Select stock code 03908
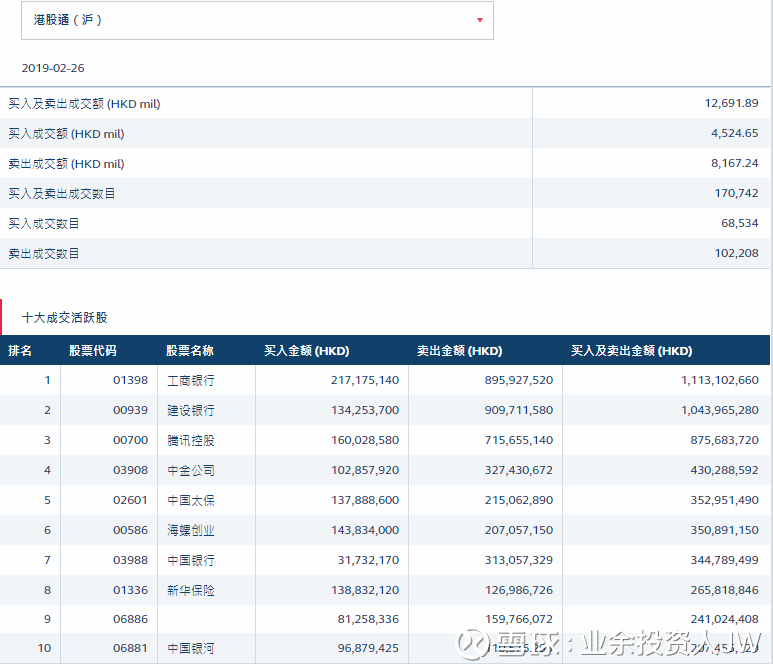This screenshot has height=664, width=773. [x=130, y=470]
